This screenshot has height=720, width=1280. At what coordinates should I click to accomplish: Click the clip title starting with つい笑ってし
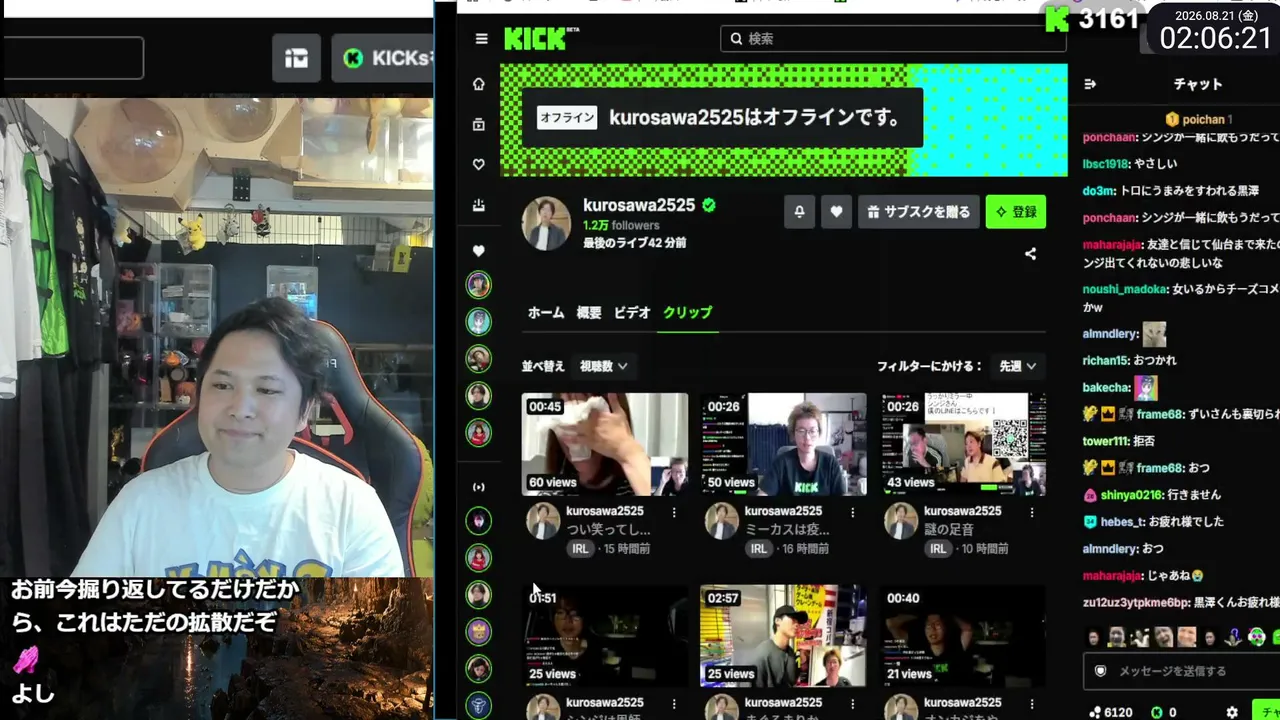(x=609, y=530)
